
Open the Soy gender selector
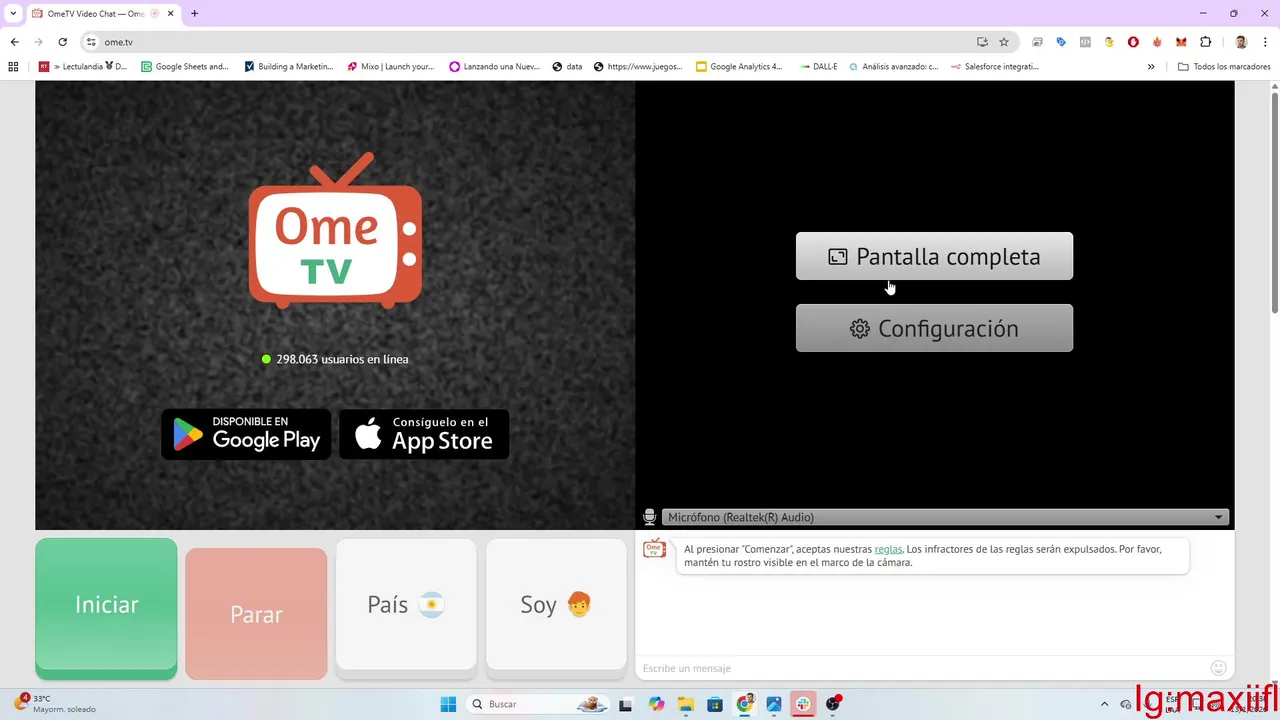point(556,605)
